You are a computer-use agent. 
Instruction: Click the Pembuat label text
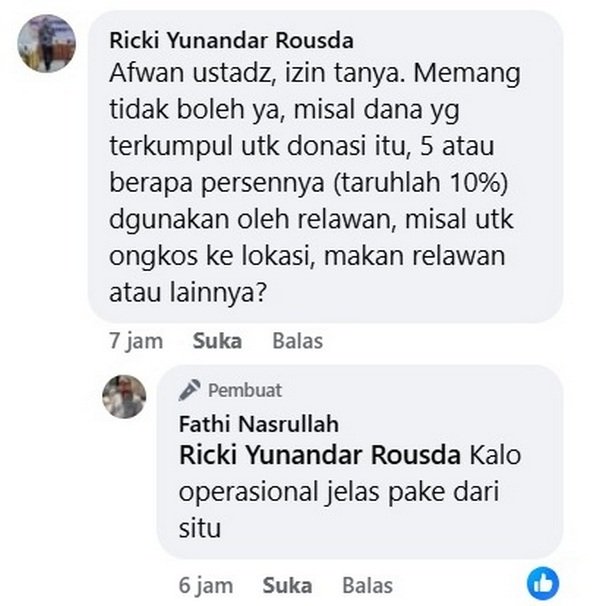pos(245,390)
